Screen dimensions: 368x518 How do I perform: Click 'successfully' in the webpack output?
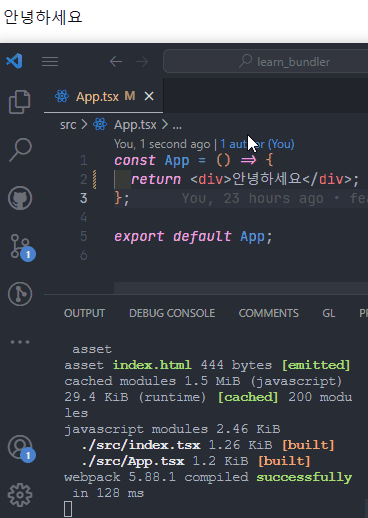(x=304, y=477)
